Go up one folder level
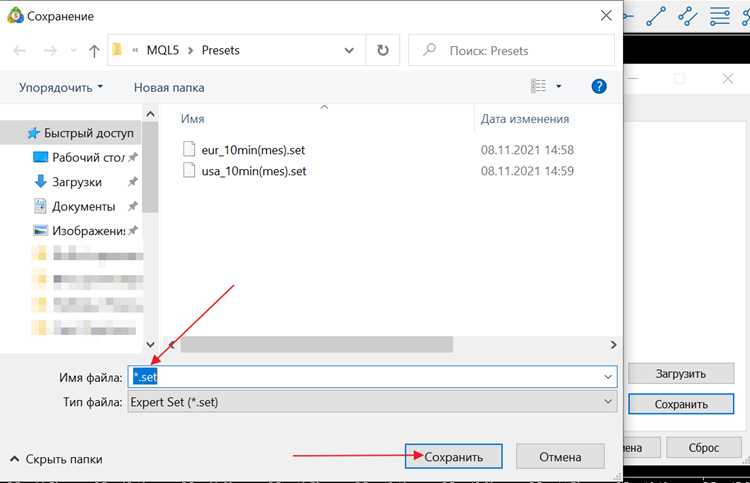 point(94,51)
